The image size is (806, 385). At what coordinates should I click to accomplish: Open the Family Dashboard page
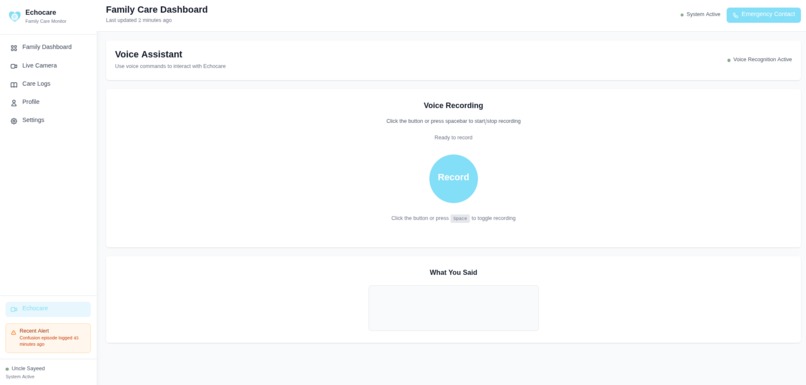(x=48, y=47)
